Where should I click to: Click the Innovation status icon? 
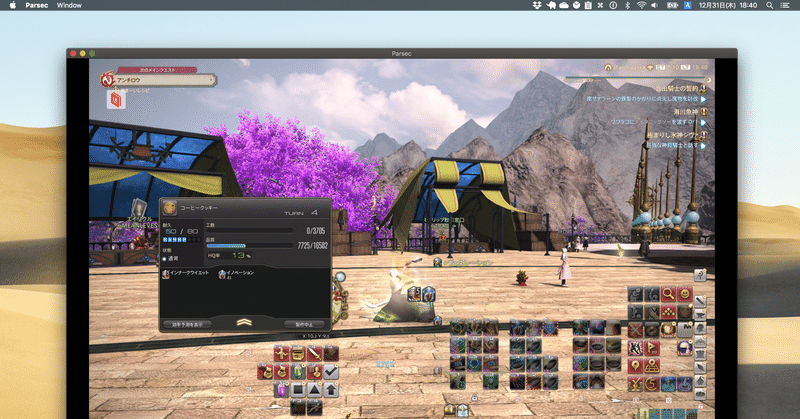(222, 274)
